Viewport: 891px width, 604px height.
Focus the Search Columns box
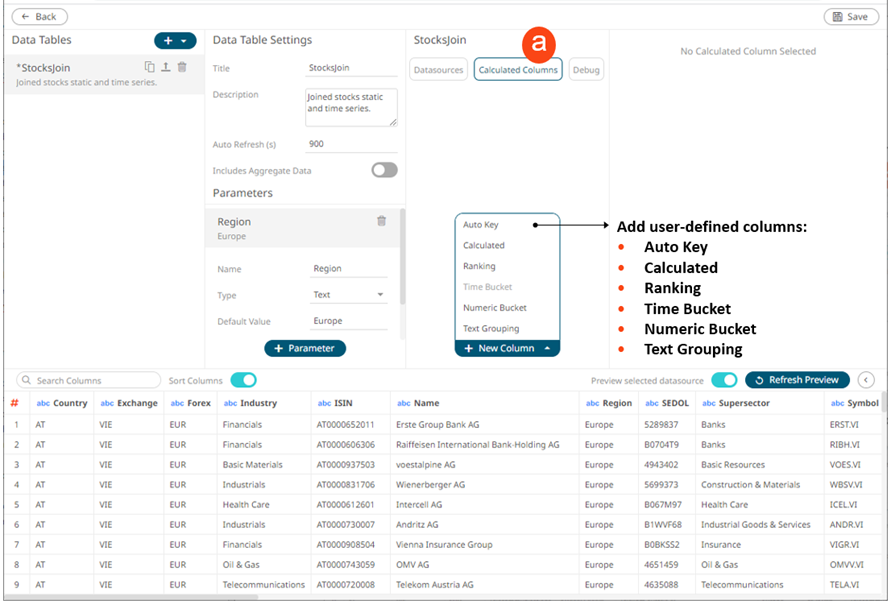point(89,380)
